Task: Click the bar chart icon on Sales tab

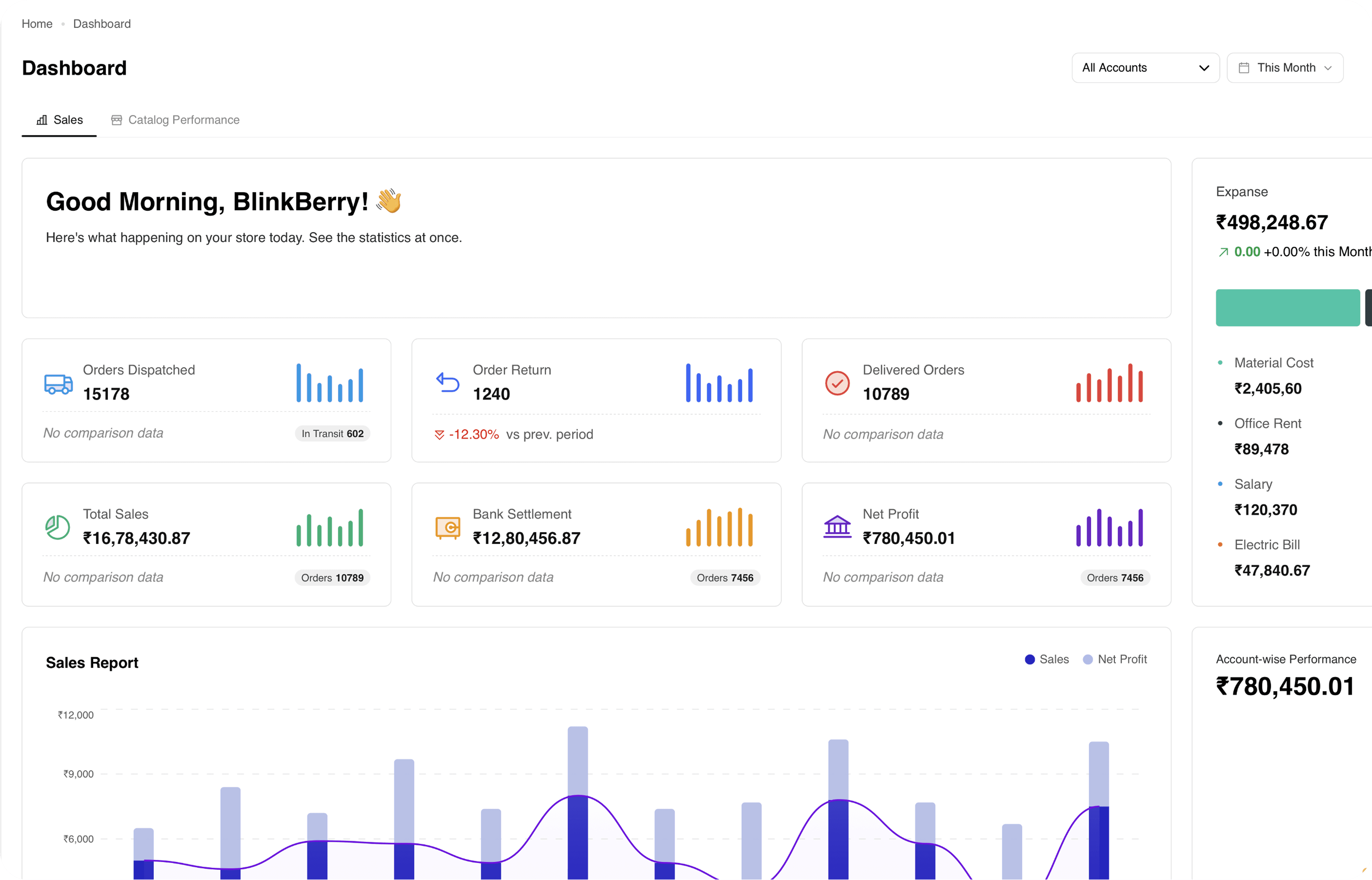Action: pyautogui.click(x=42, y=120)
